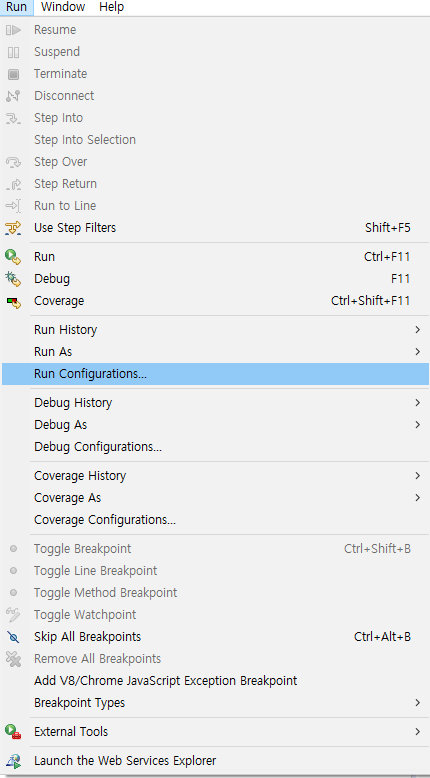The height and width of the screenshot is (778, 430).
Task: Expand the Debug History submenu arrow
Action: pos(418,403)
